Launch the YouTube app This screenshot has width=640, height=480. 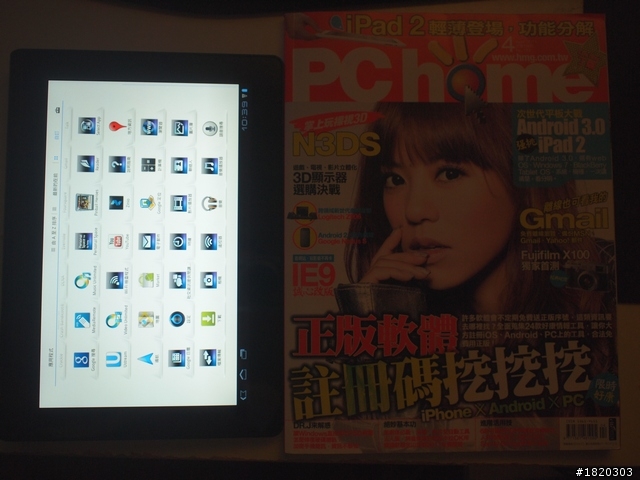pyautogui.click(x=116, y=242)
